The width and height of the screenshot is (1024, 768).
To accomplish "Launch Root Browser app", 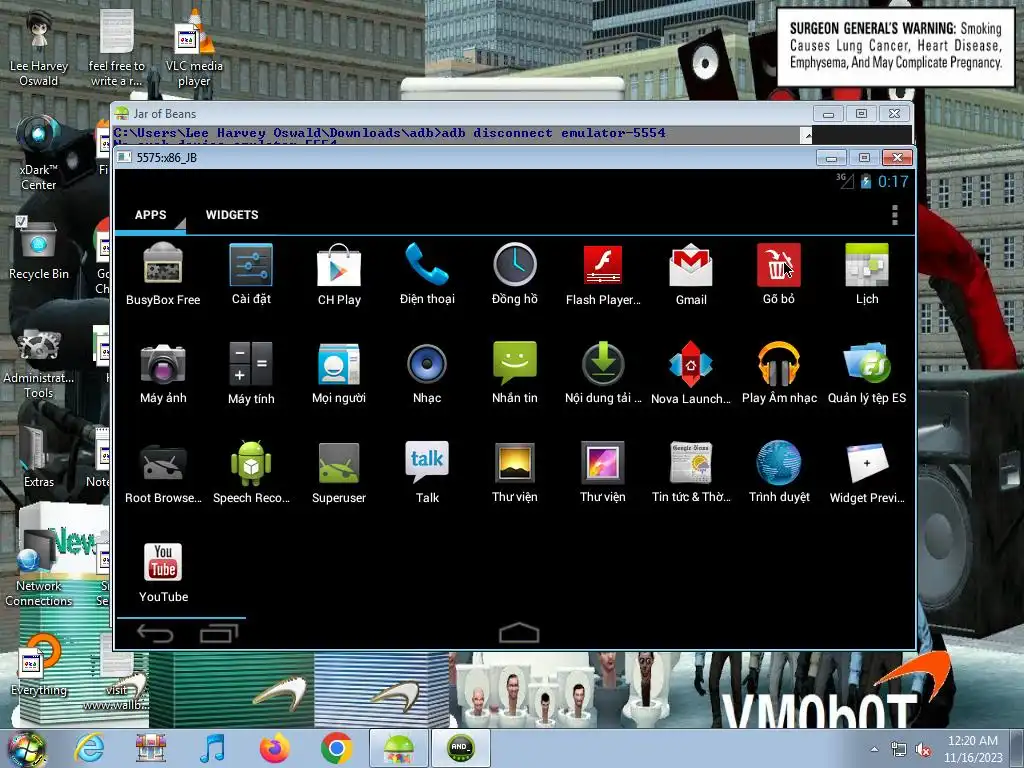I will (x=163, y=473).
